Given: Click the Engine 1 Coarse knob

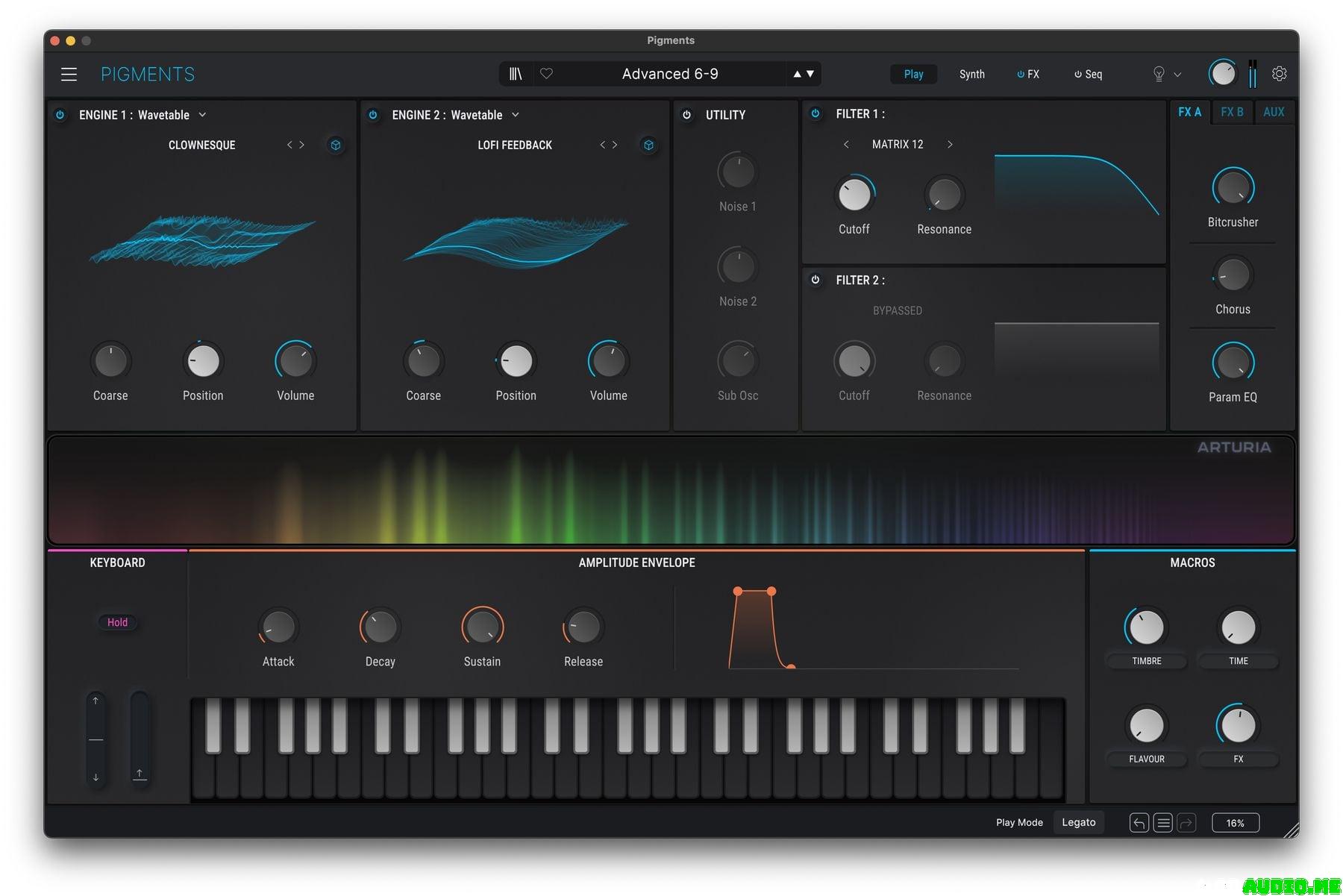Looking at the screenshot, I should tap(110, 361).
